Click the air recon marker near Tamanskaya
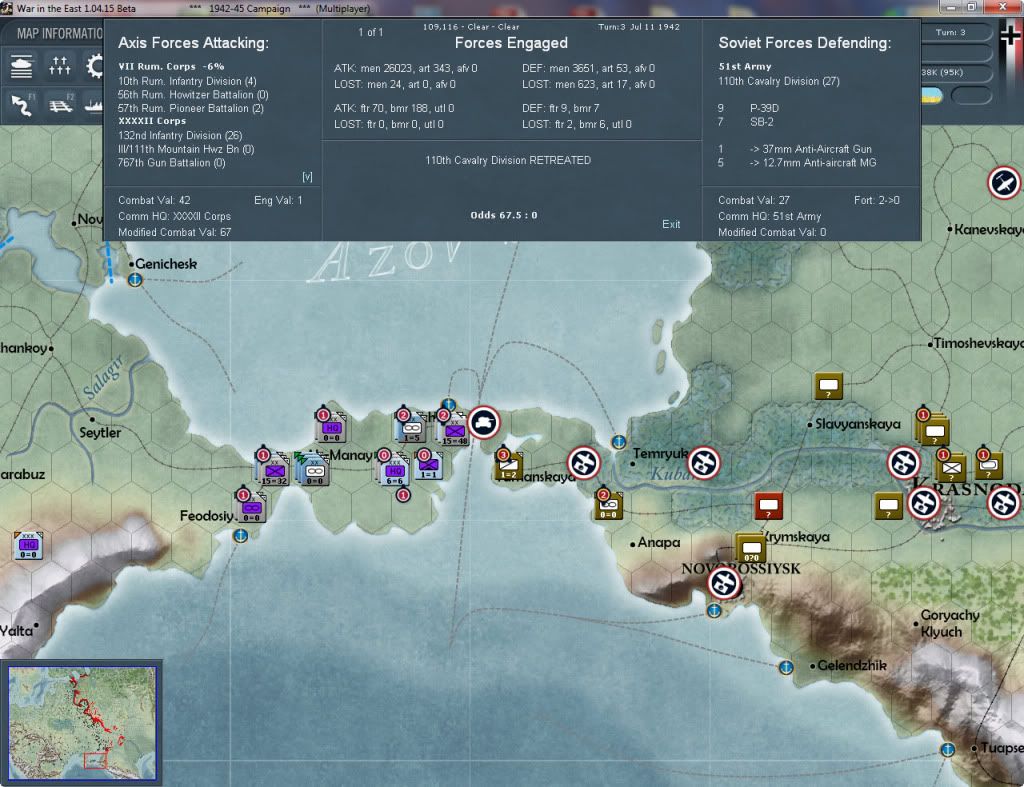 583,463
